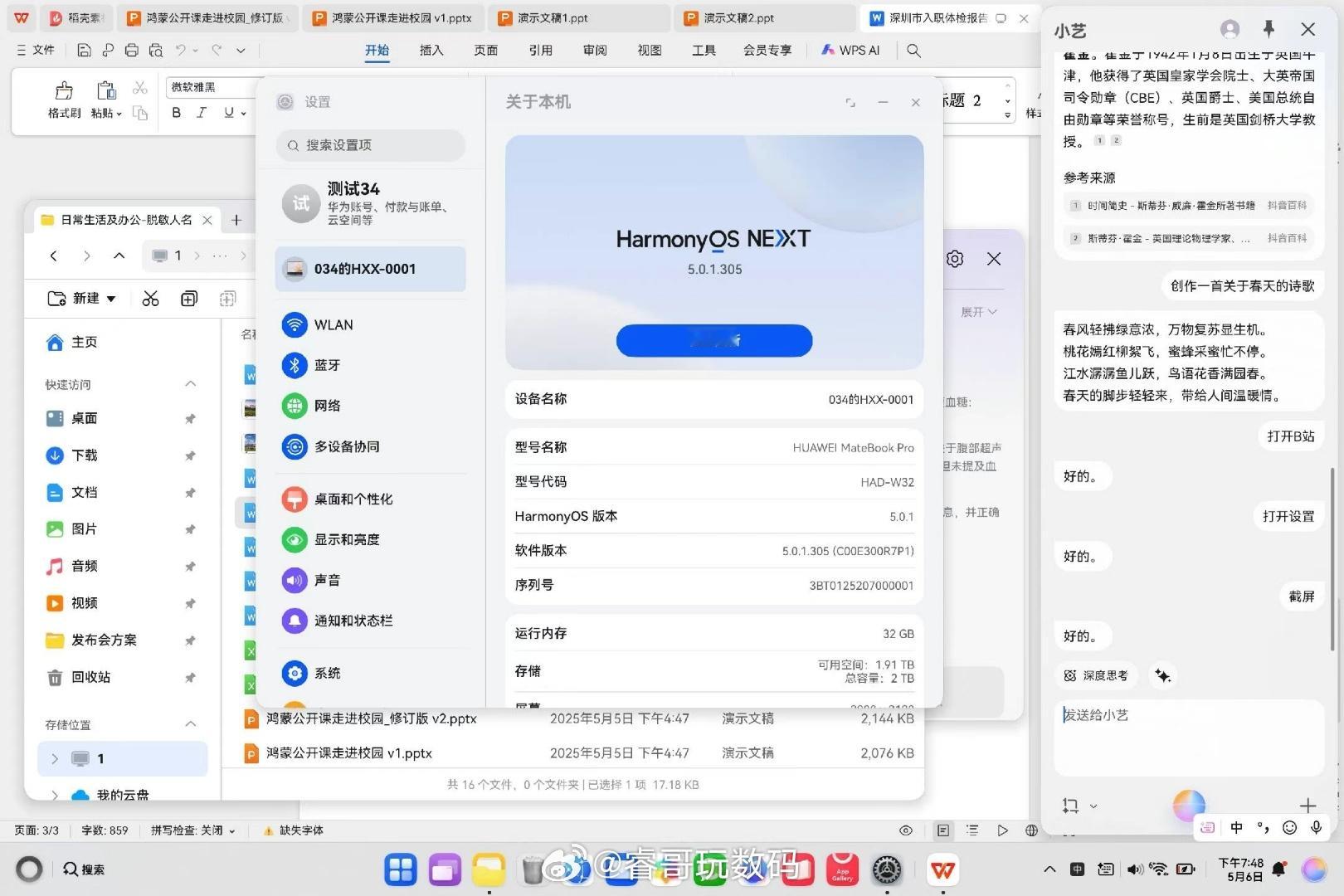Open 多设备协同 settings
This screenshot has height=896, width=1344.
(370, 446)
